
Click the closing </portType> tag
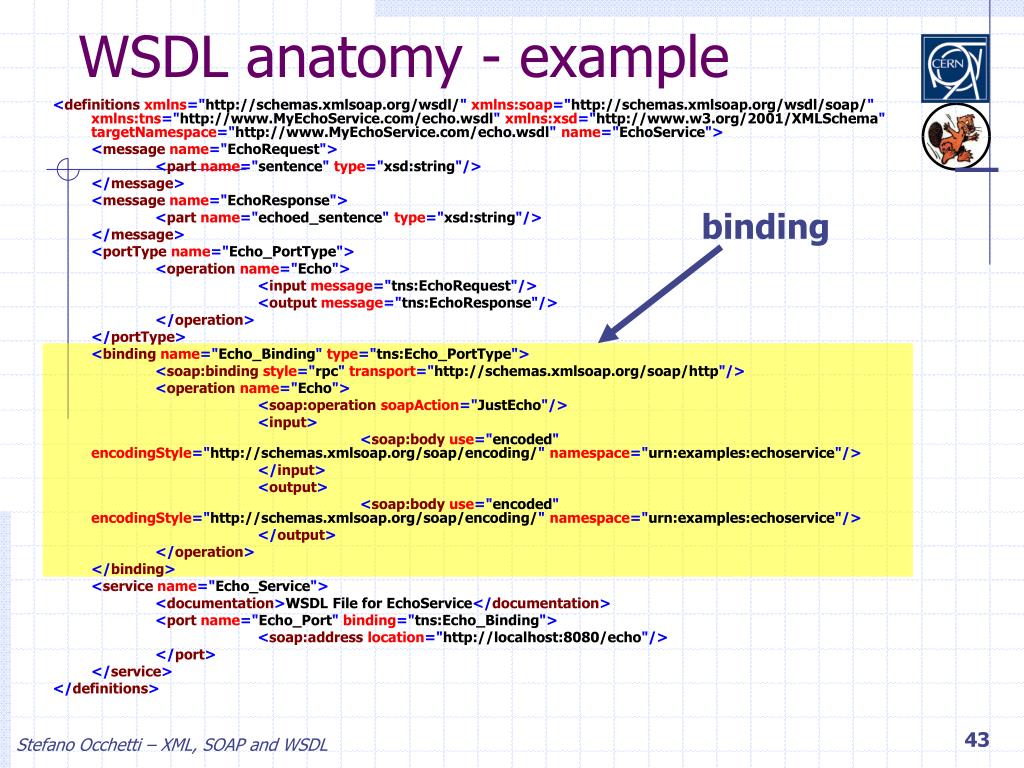(x=138, y=337)
